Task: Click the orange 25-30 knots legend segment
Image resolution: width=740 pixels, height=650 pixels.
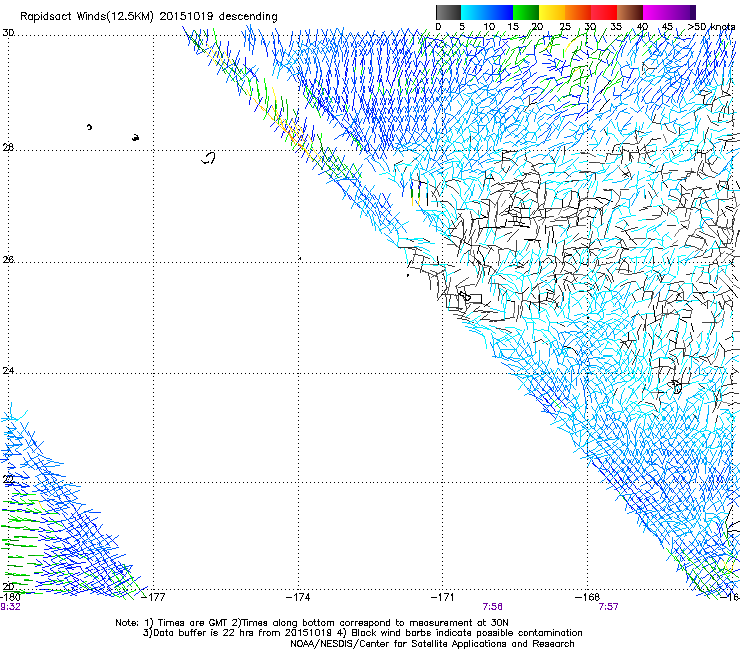Action: click(x=578, y=12)
